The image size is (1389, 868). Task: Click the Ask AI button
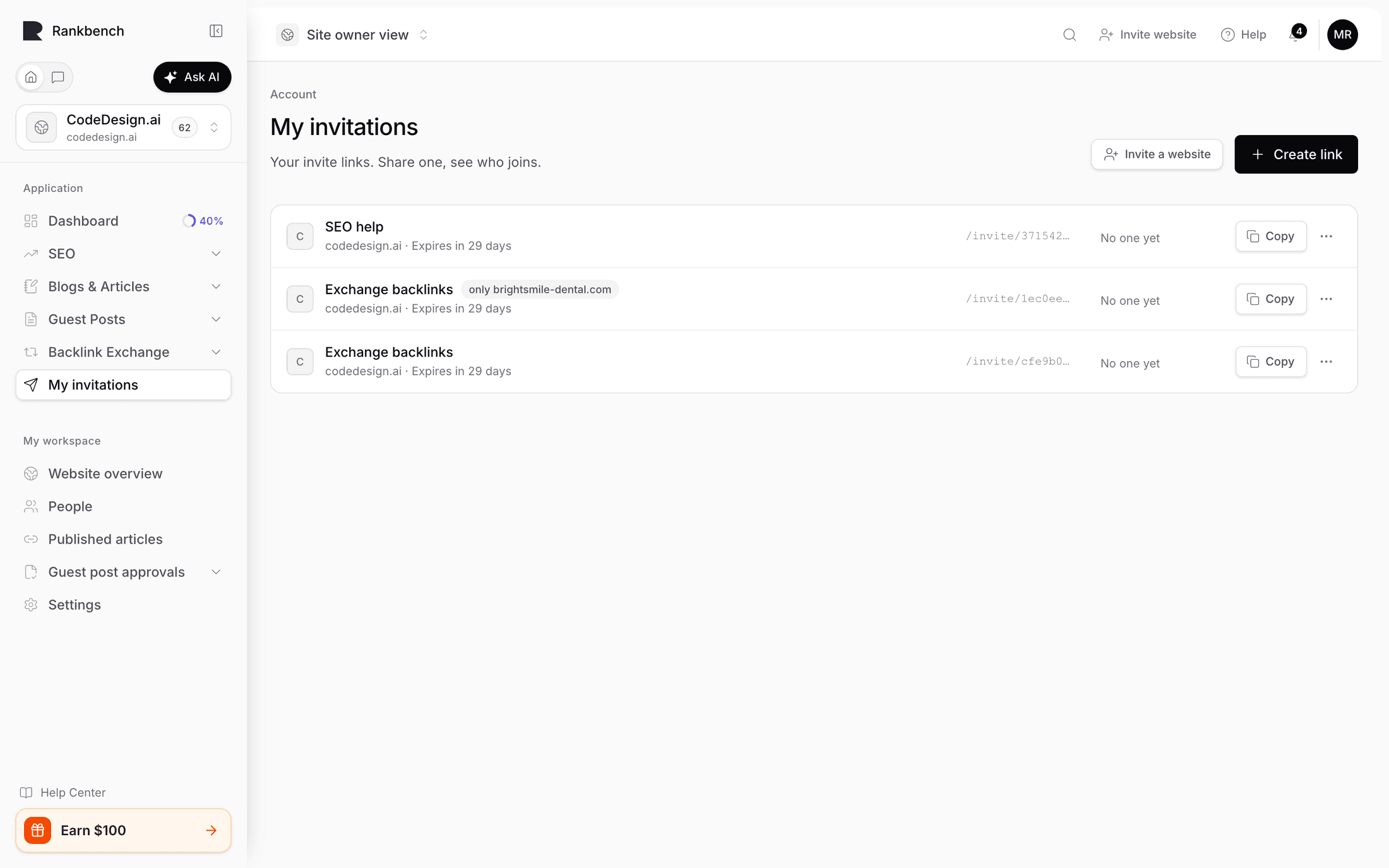192,77
